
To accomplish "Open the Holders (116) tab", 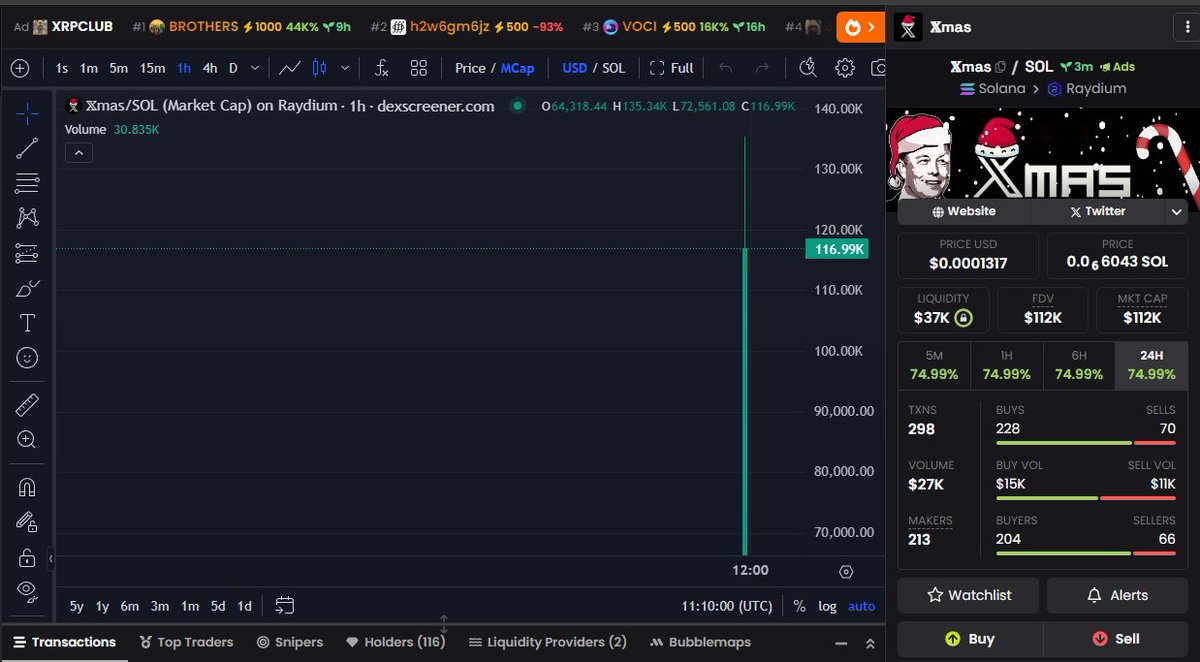I will click(395, 642).
